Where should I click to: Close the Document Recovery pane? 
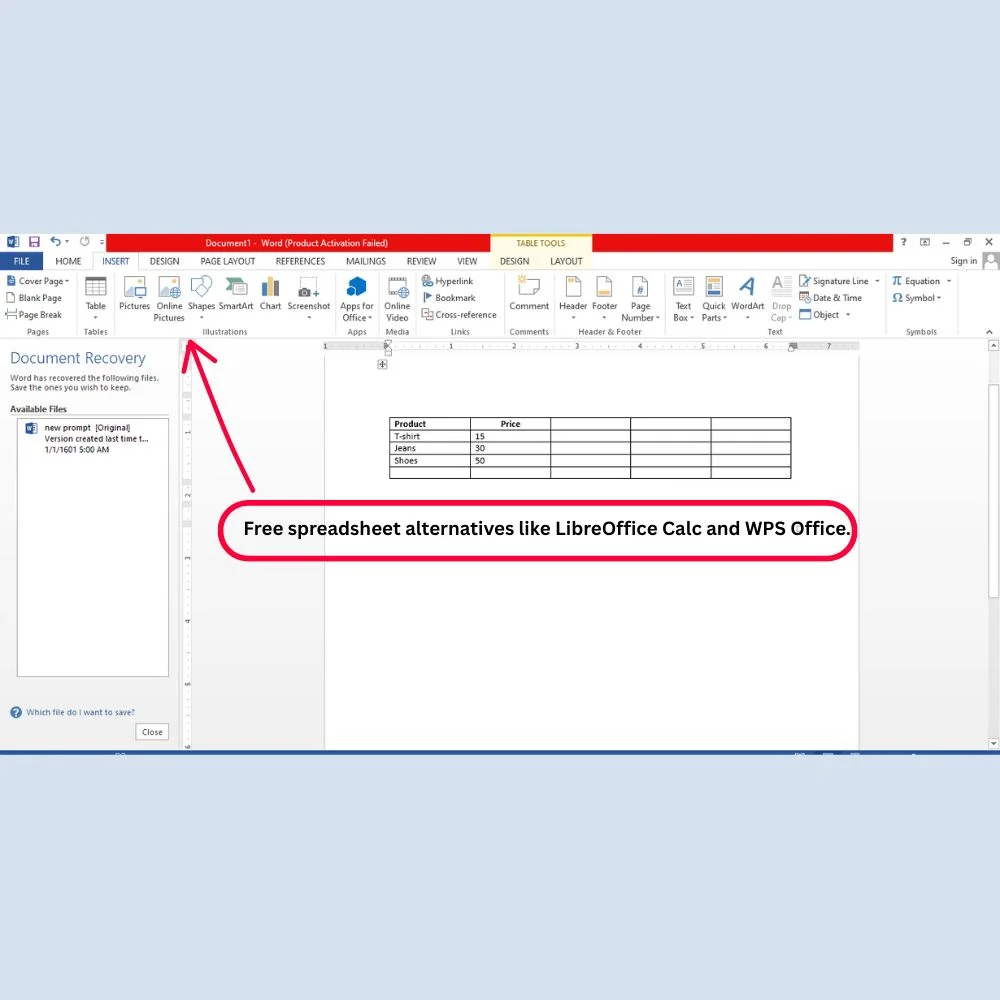[152, 732]
